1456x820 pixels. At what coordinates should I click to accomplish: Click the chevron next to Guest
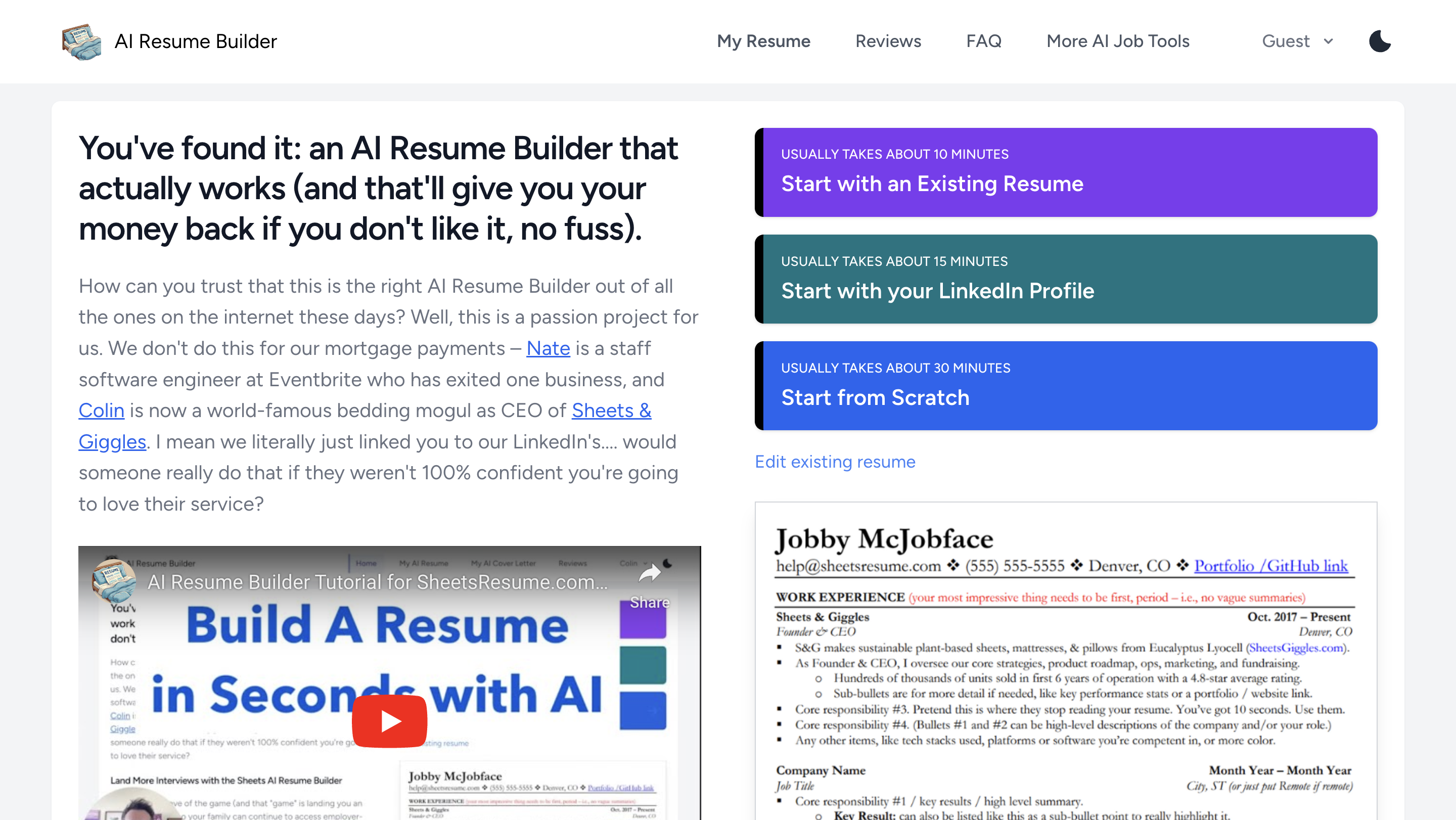pyautogui.click(x=1329, y=41)
